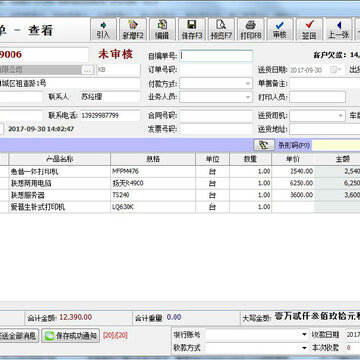360x360 pixels.
Task: Click the 产品名称 column header
Action: pyautogui.click(x=60, y=159)
